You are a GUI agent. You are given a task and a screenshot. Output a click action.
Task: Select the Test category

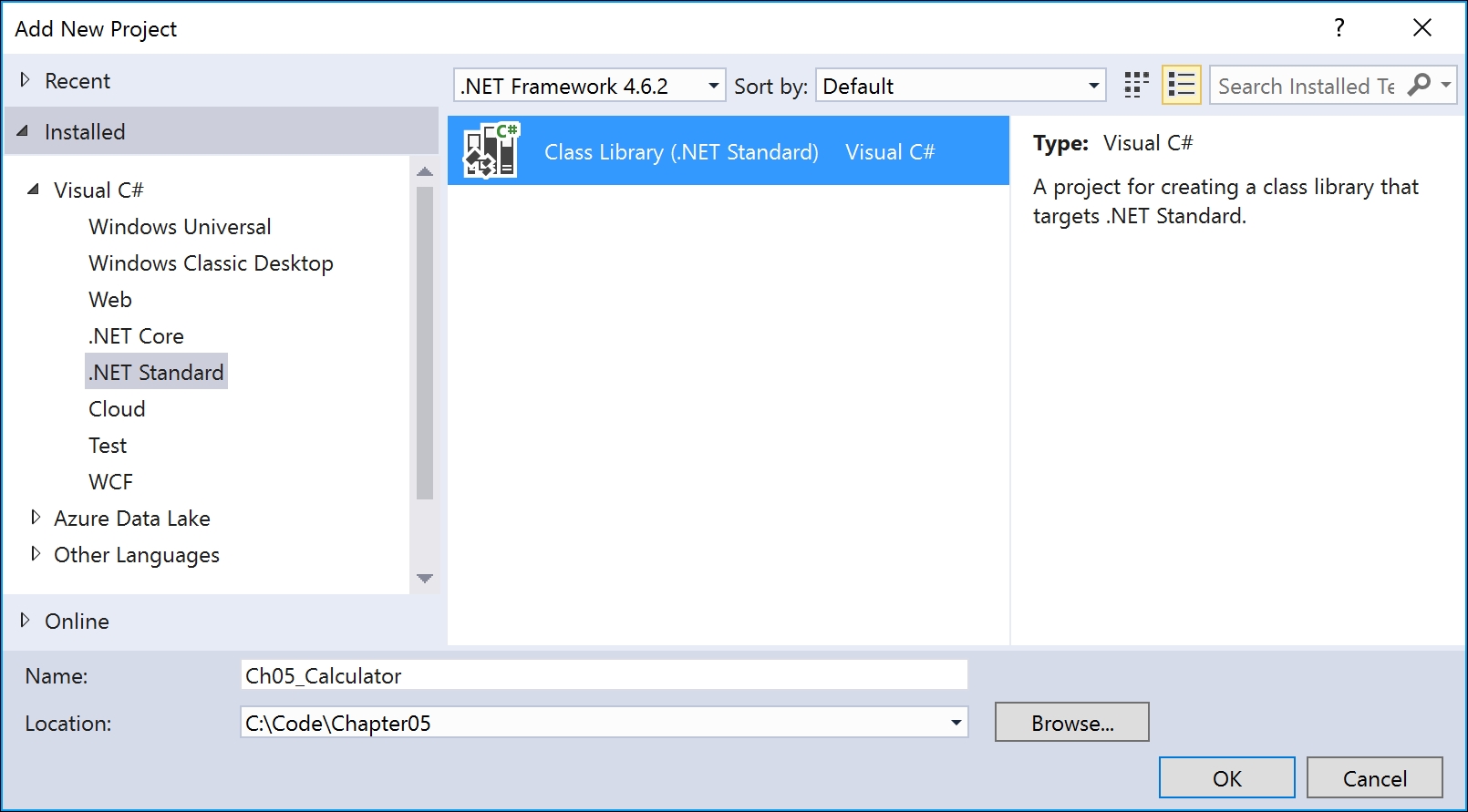[x=108, y=445]
